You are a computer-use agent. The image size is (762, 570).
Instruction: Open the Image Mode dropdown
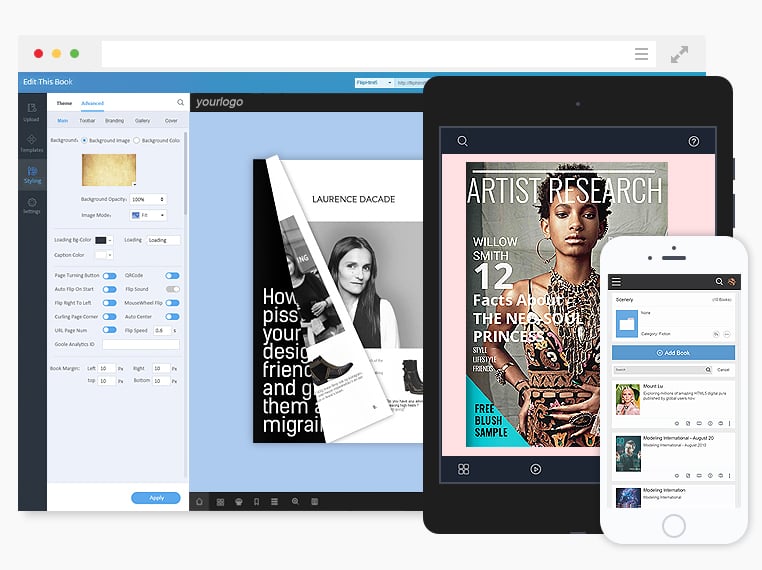pos(148,215)
